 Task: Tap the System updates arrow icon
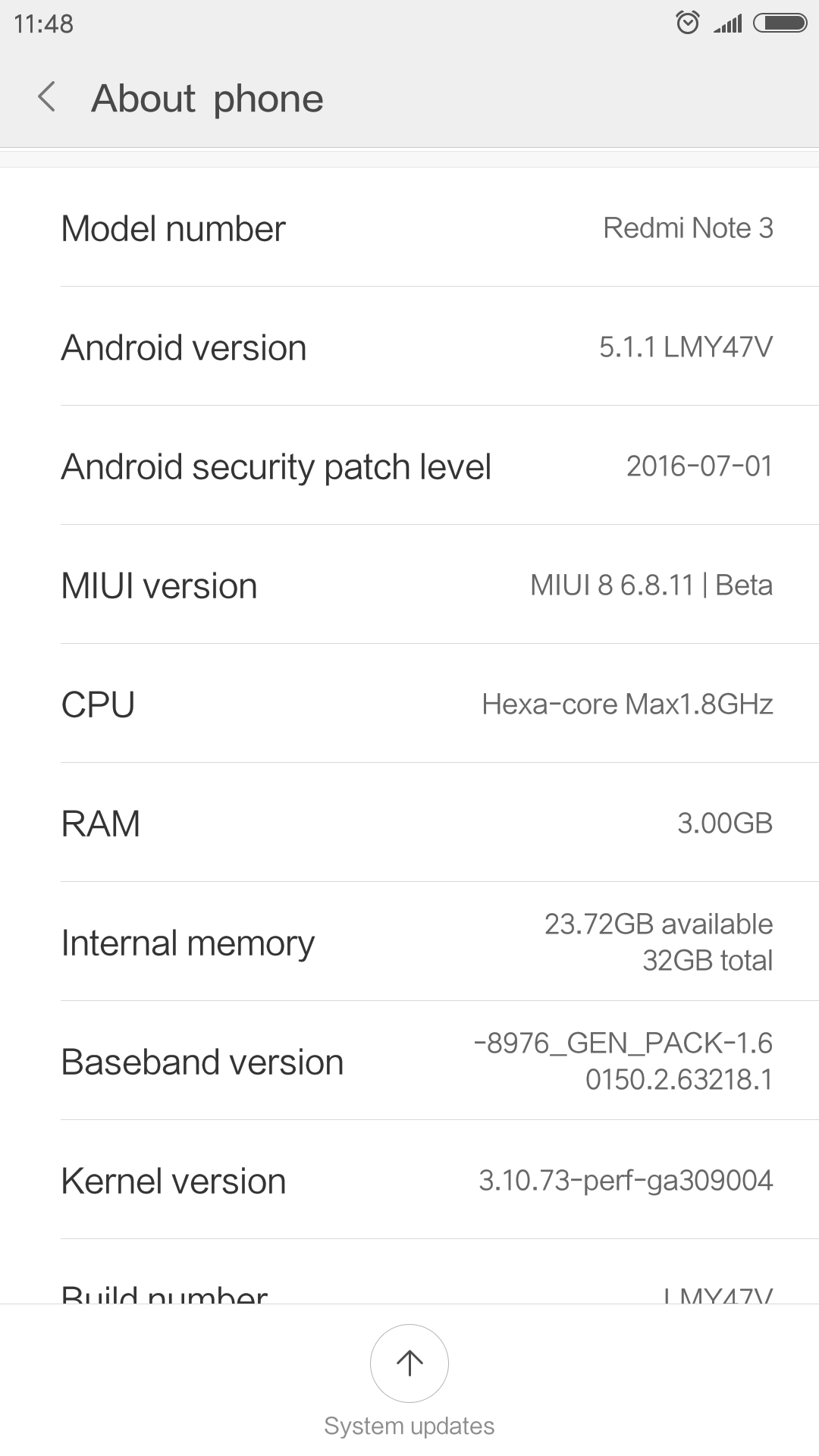[409, 1363]
